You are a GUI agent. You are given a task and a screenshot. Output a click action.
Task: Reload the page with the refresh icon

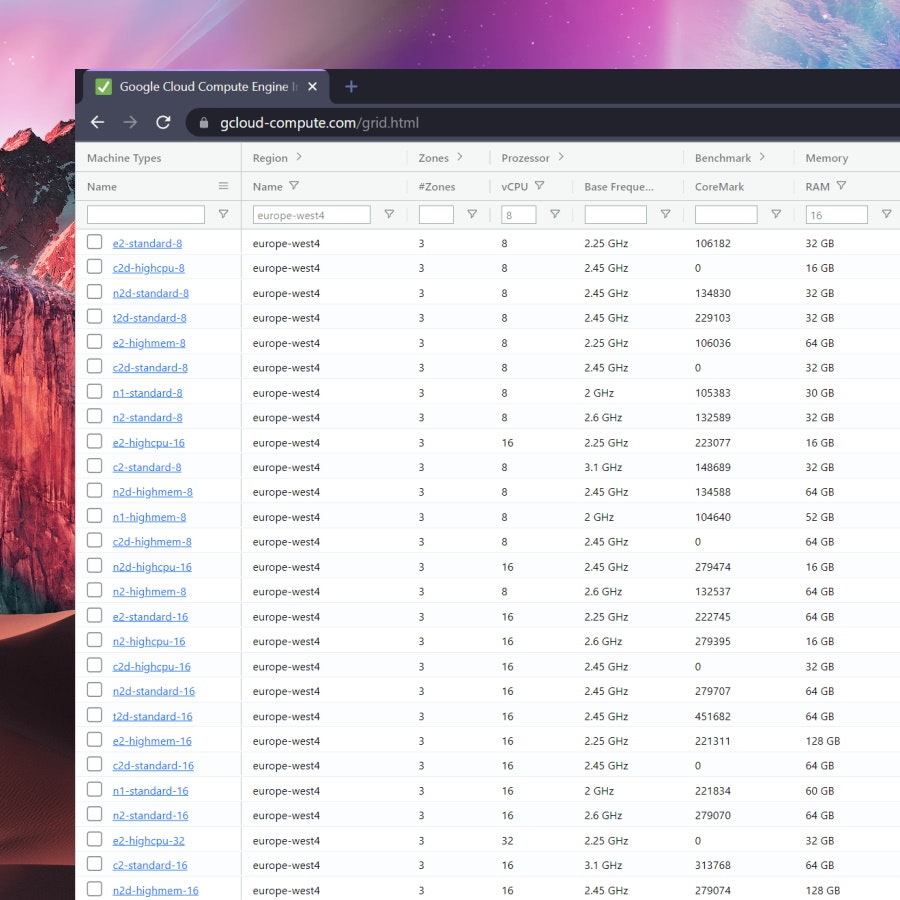tap(164, 122)
